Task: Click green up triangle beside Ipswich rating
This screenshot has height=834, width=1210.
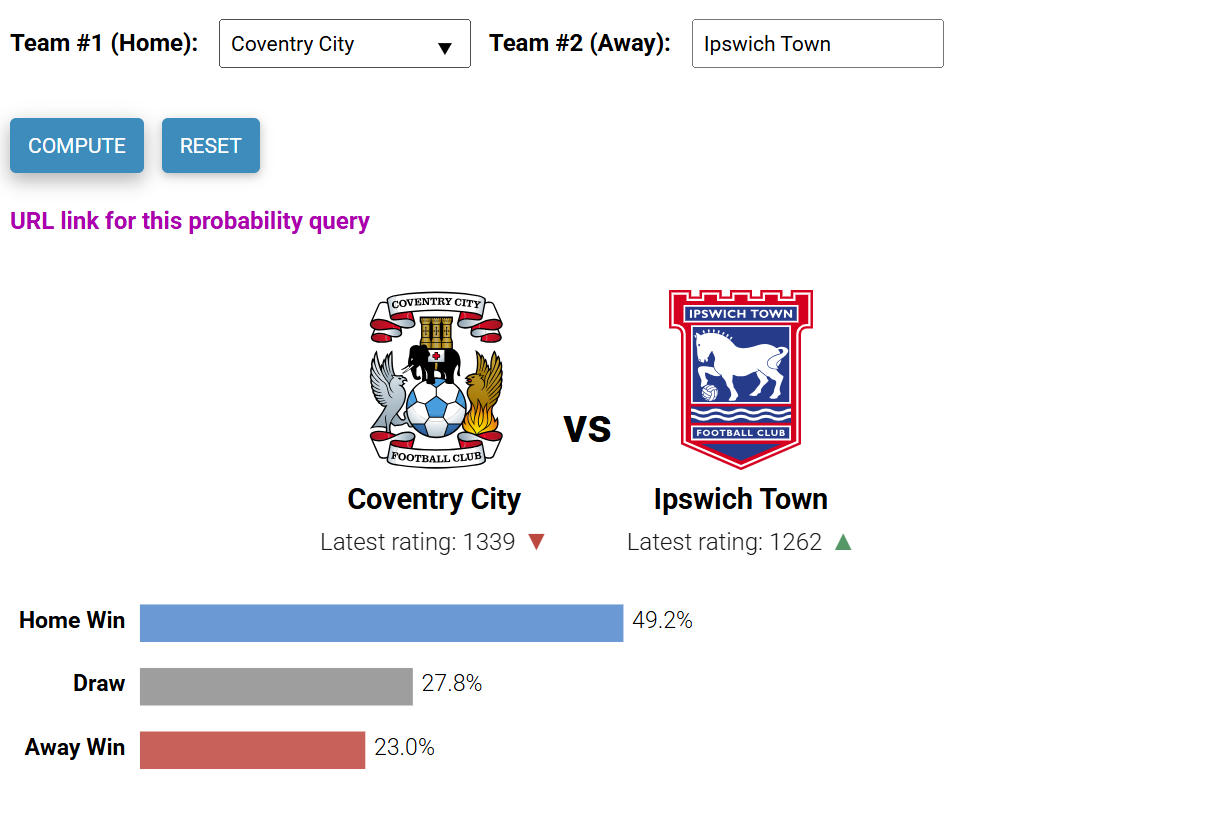Action: point(843,542)
